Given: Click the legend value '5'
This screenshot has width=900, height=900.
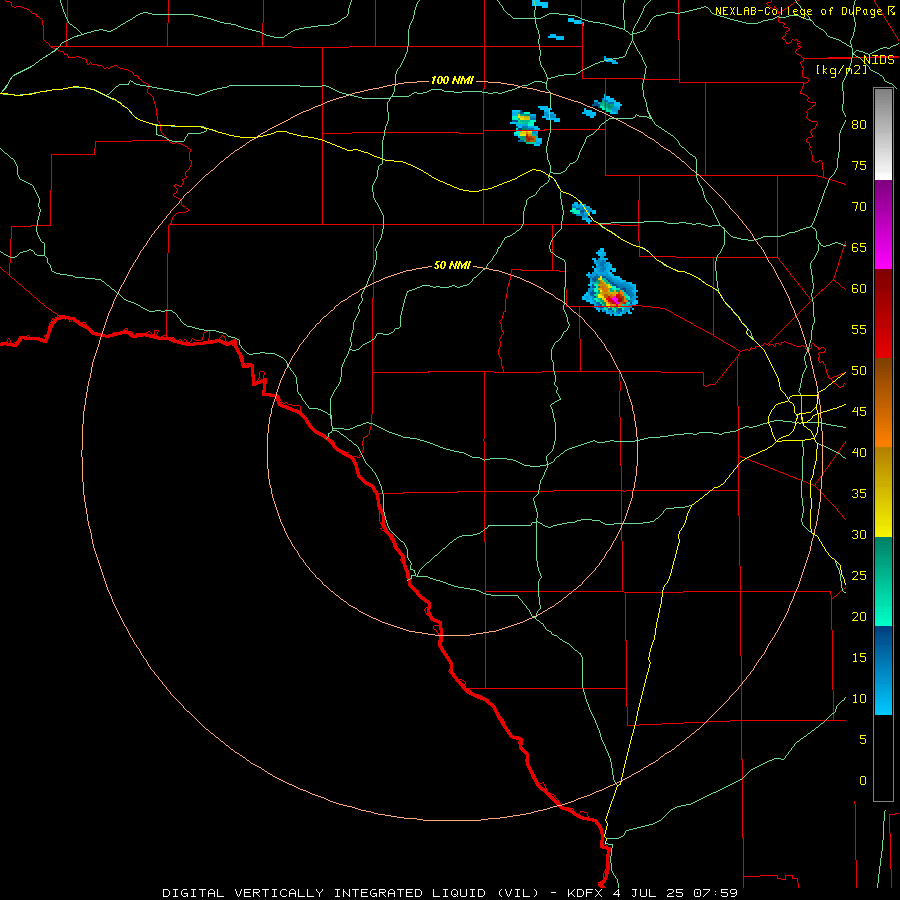Looking at the screenshot, I should point(863,739).
